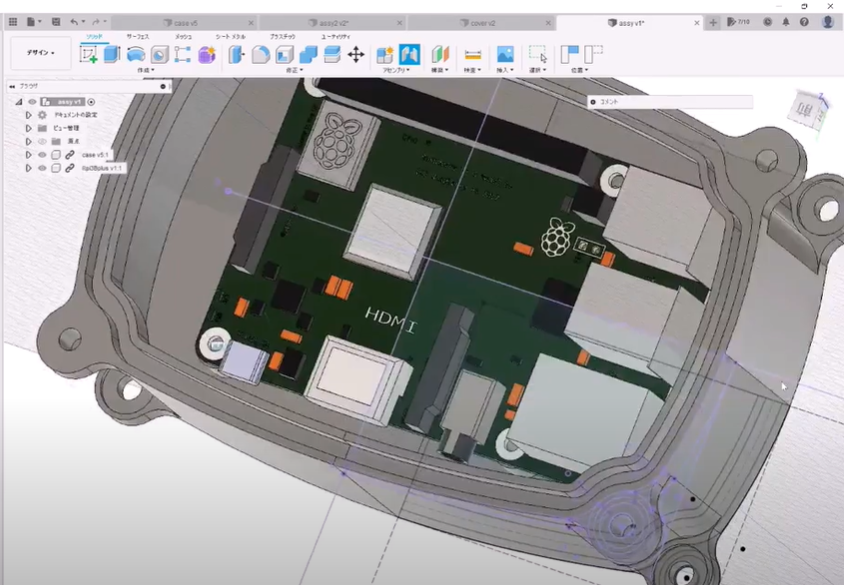
Task: Select the Create Sketch tool
Action: click(88, 55)
